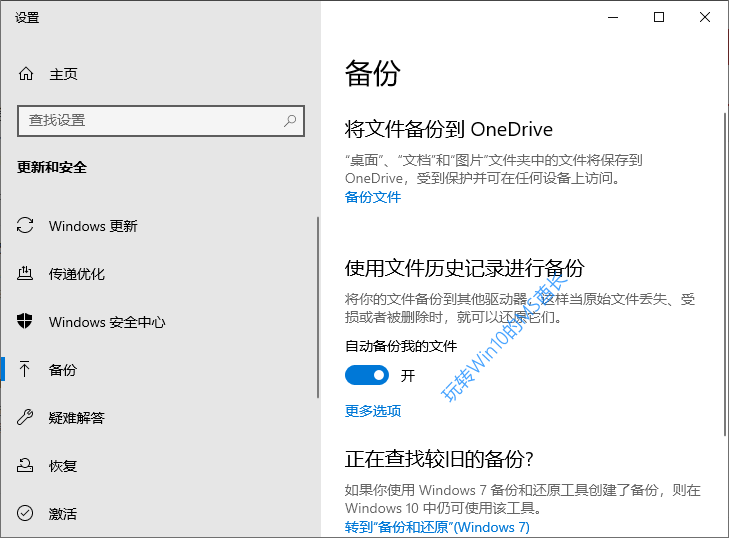Open 备份文件 OneDrive link

372,197
